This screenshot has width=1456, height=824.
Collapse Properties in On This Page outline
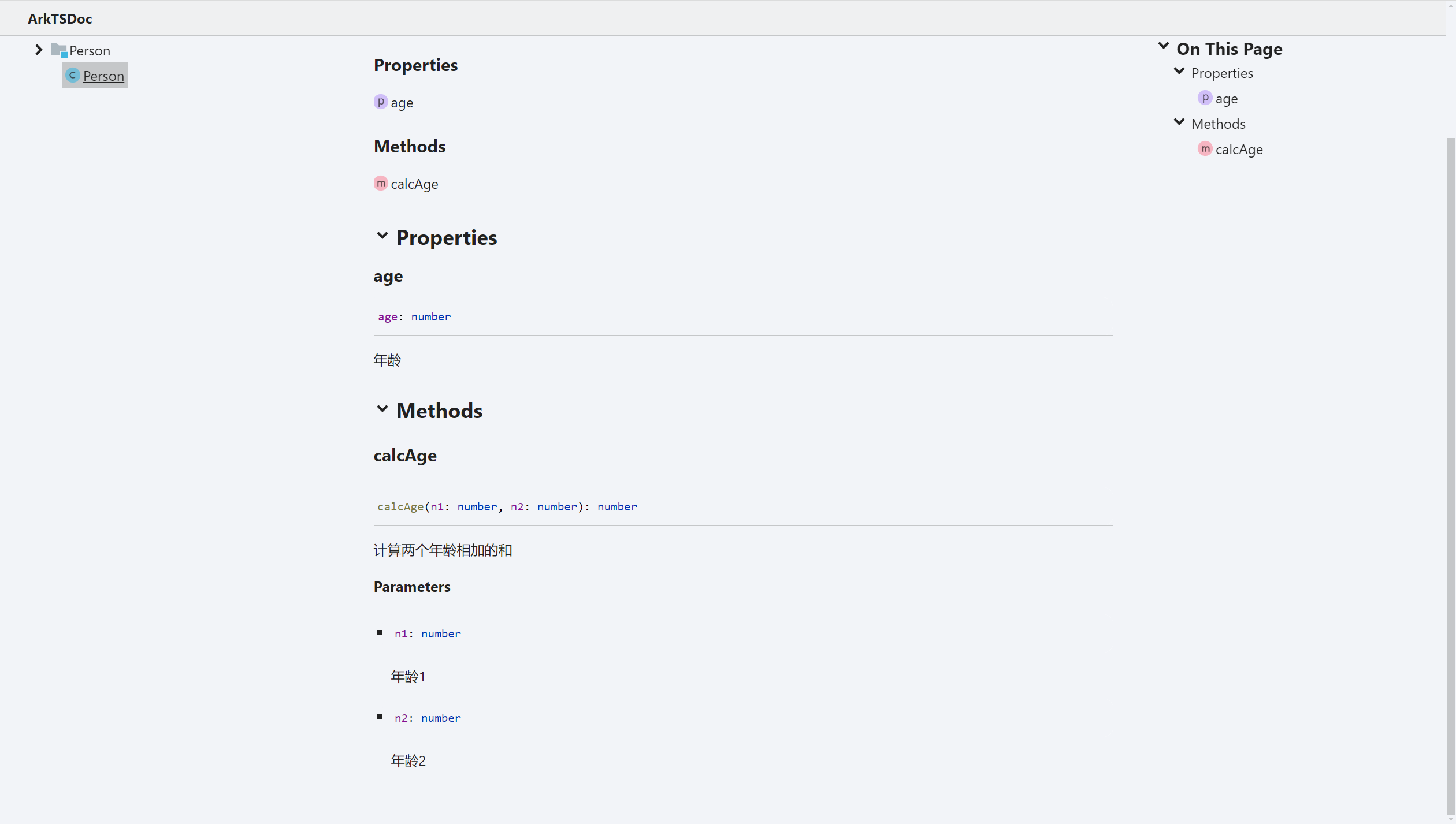pyautogui.click(x=1179, y=72)
